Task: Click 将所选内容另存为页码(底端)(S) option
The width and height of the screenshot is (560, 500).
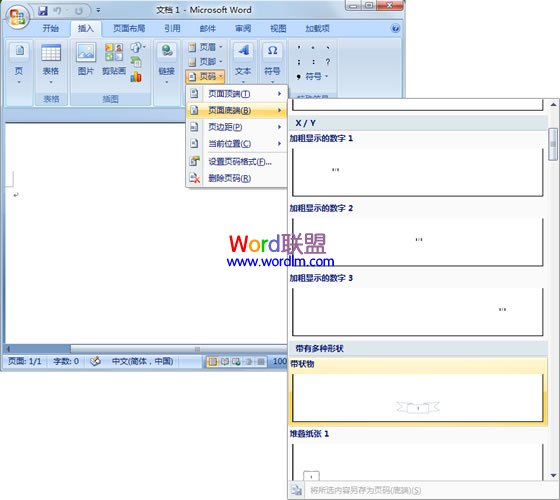Action: (x=365, y=490)
